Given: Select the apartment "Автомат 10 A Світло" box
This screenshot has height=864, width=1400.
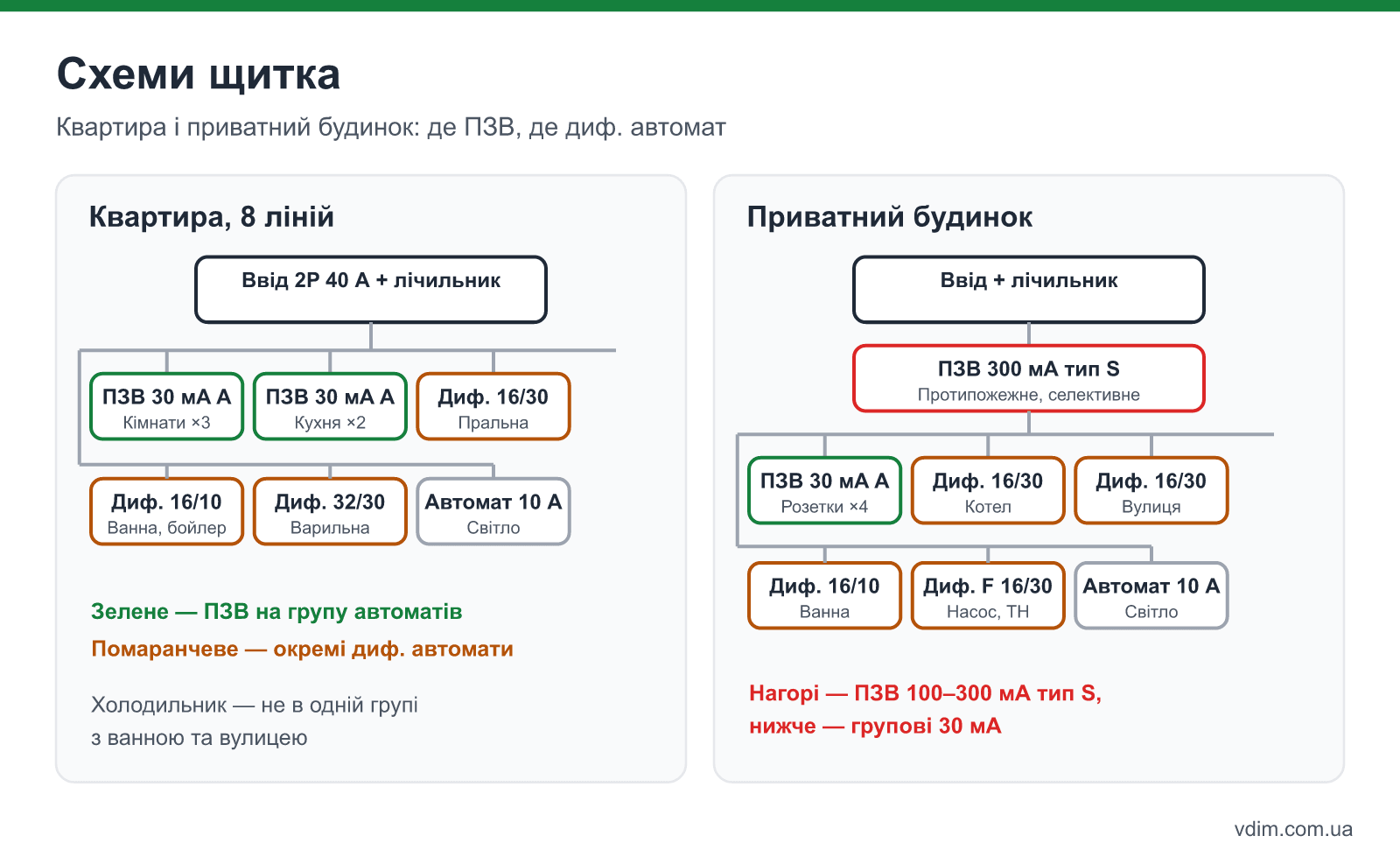Looking at the screenshot, I should [493, 512].
